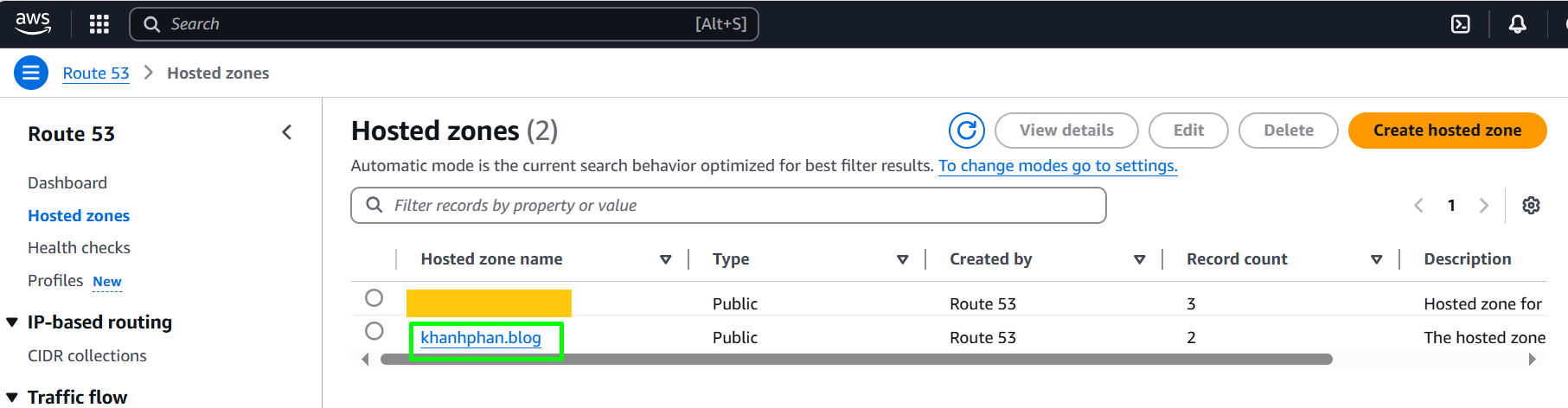Sort by the Type column arrow
Image resolution: width=1568 pixels, height=408 pixels.
[903, 259]
